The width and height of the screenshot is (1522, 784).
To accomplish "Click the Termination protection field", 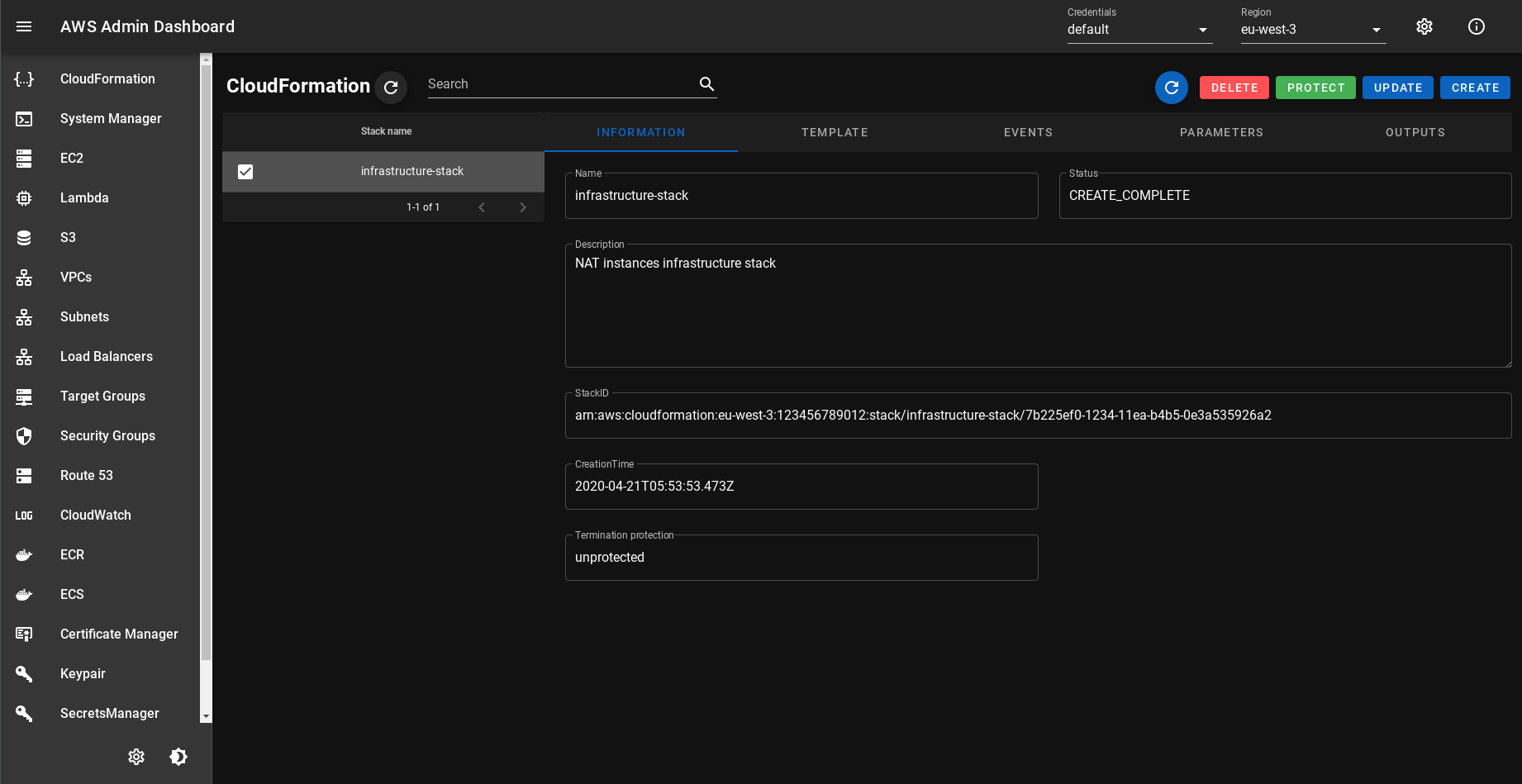I will 801,558.
